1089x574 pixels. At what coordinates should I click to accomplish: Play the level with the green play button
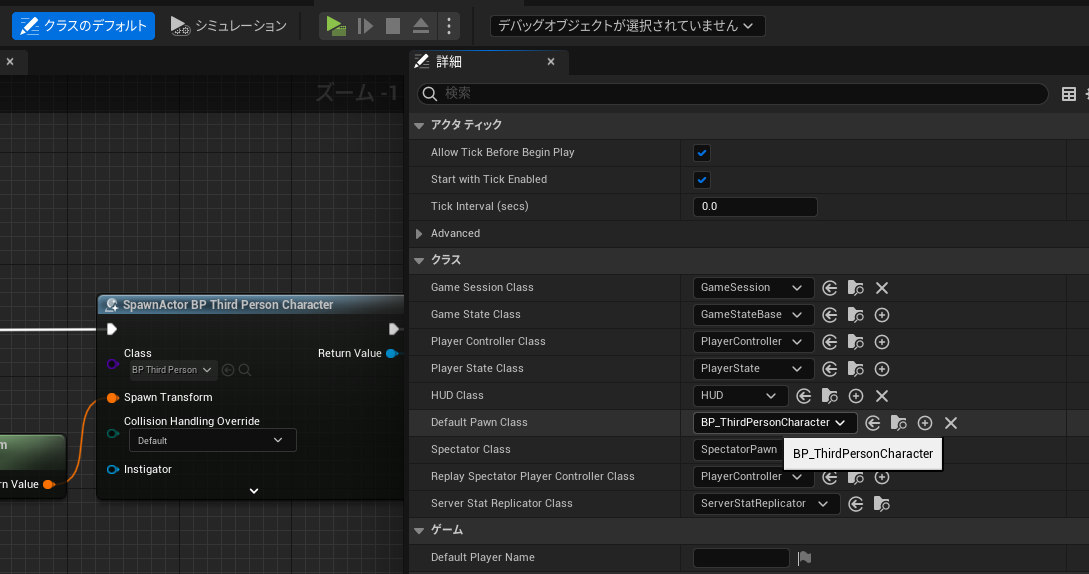(x=336, y=26)
